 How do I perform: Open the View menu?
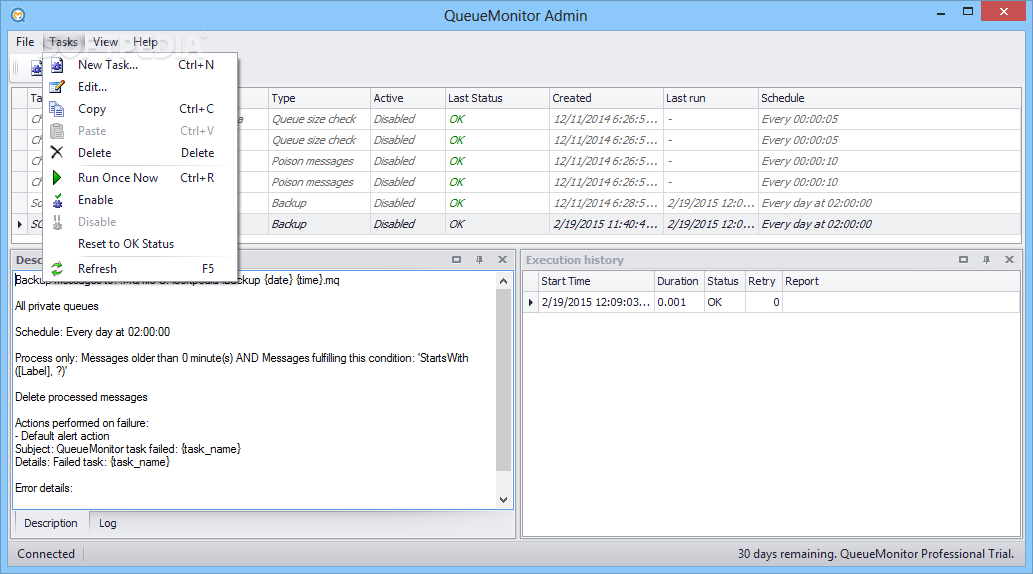(105, 42)
